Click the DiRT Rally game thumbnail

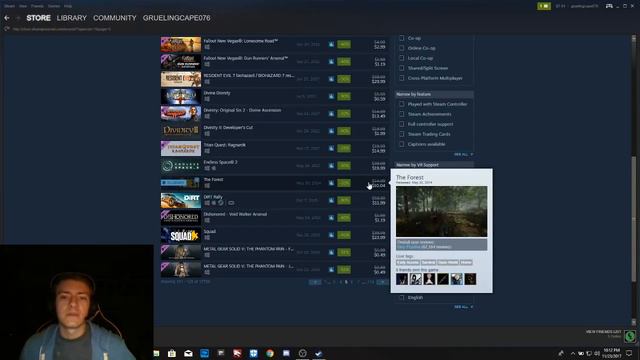[x=181, y=200]
